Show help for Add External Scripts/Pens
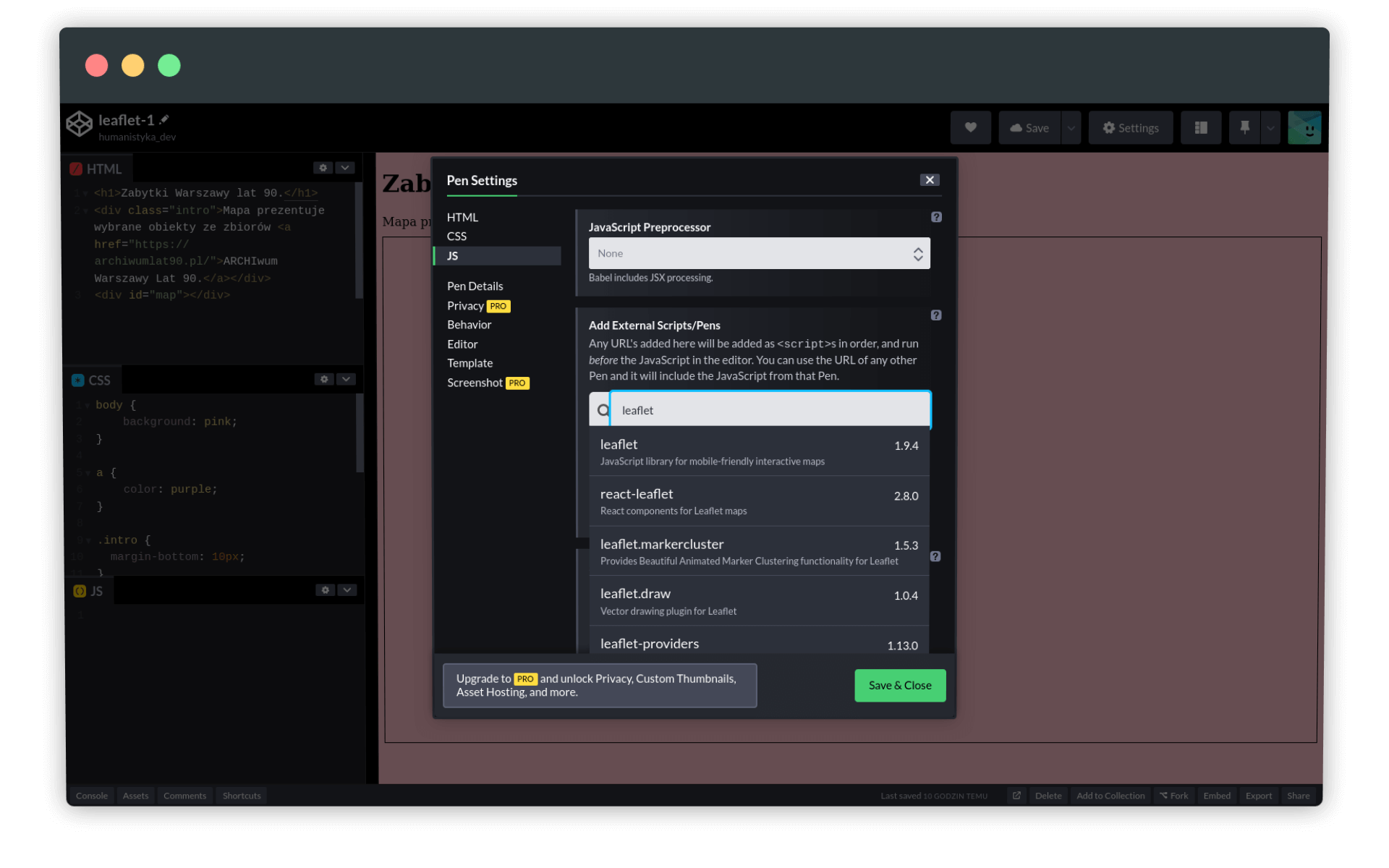Viewport: 1389px width, 868px height. pyautogui.click(x=936, y=315)
